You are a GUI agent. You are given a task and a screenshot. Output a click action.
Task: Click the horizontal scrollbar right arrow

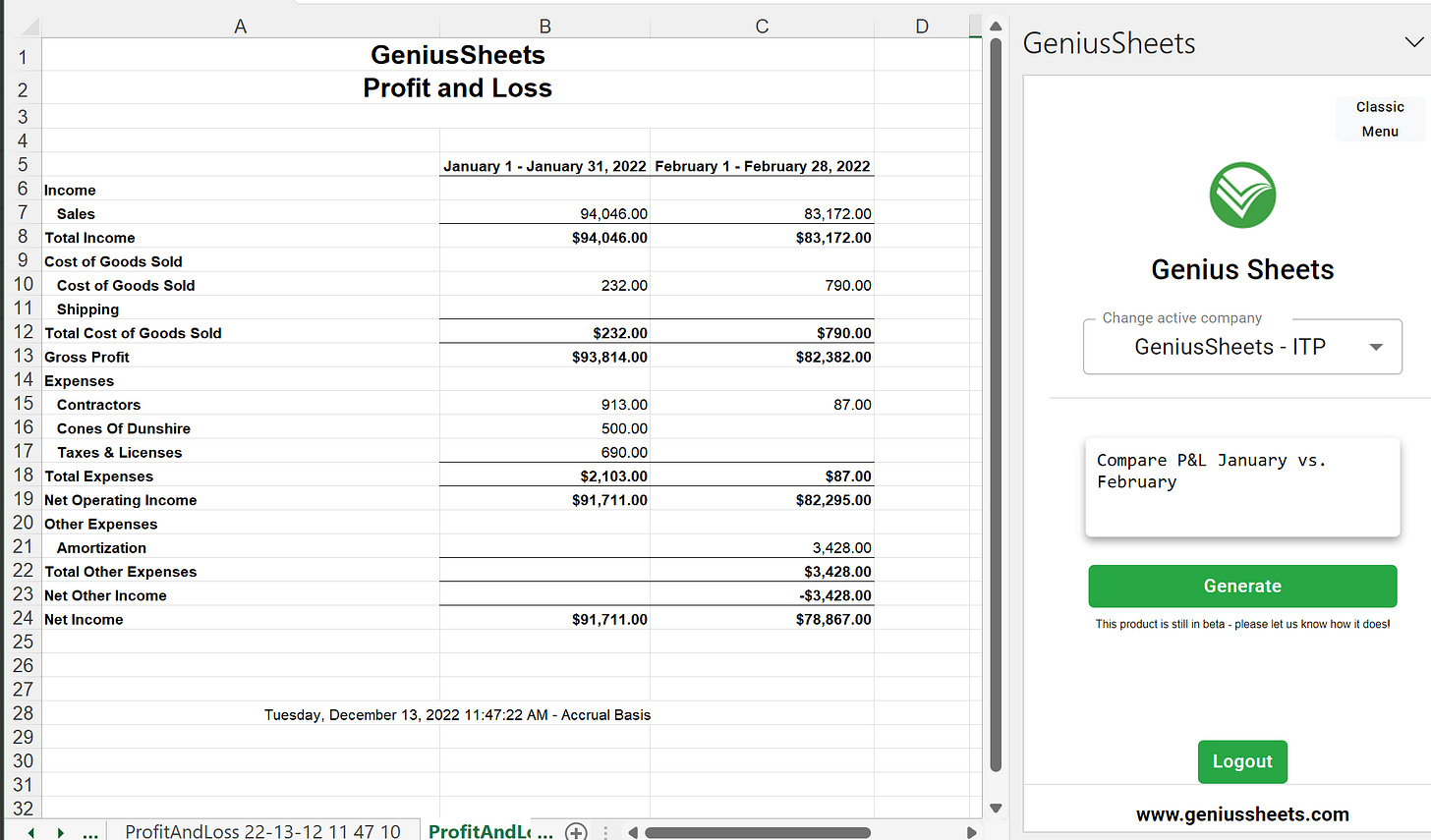pyautogui.click(x=971, y=832)
